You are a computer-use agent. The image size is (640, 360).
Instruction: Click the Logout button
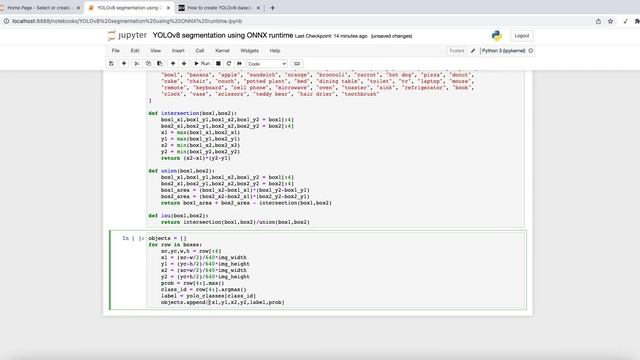click(x=522, y=36)
